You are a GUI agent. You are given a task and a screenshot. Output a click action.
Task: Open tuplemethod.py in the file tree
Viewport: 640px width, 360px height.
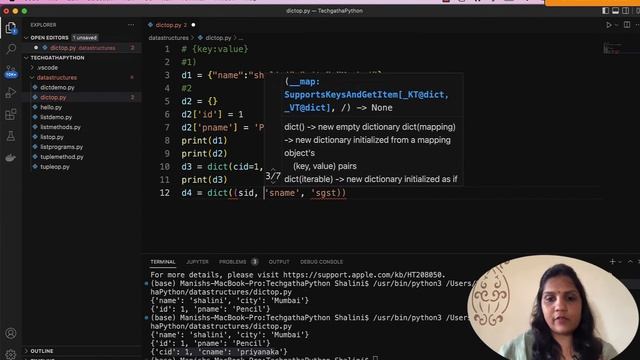62,157
